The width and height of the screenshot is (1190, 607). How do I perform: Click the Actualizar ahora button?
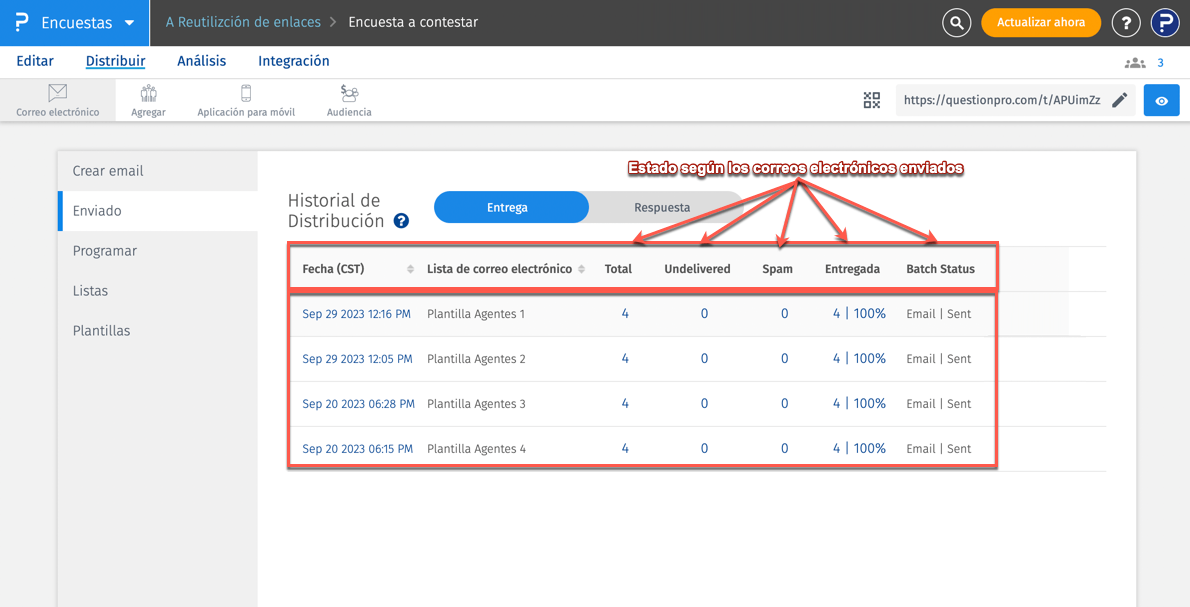[x=1041, y=22]
